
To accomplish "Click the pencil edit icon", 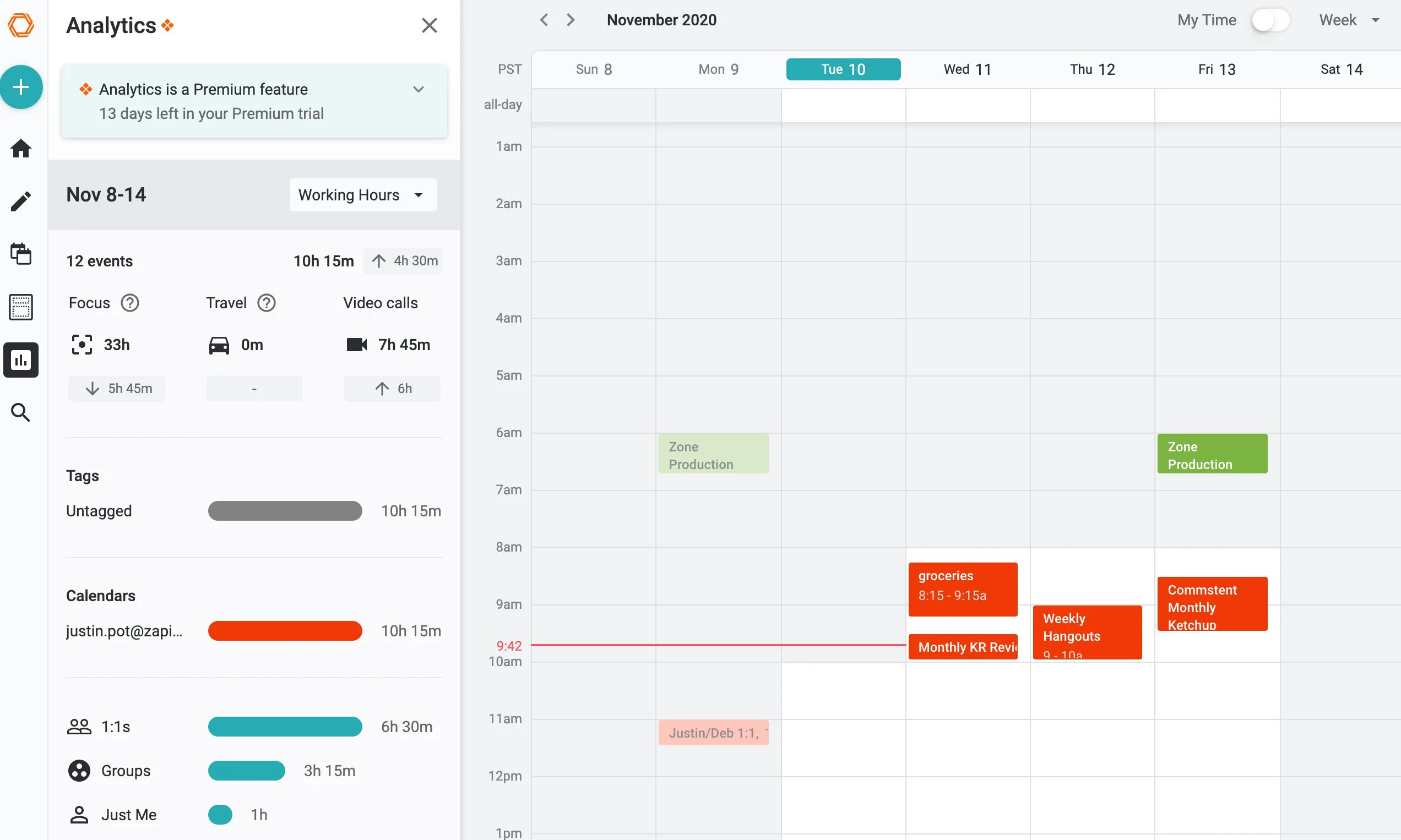I will point(21,201).
